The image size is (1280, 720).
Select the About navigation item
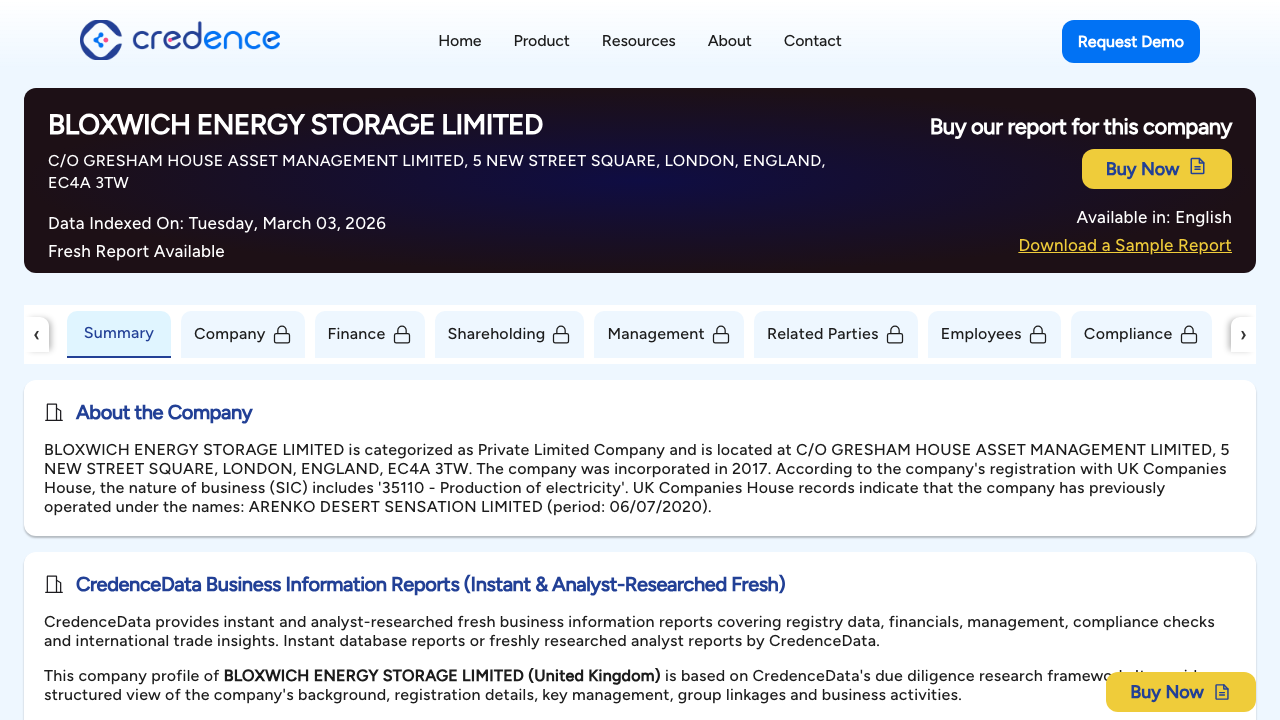729,41
